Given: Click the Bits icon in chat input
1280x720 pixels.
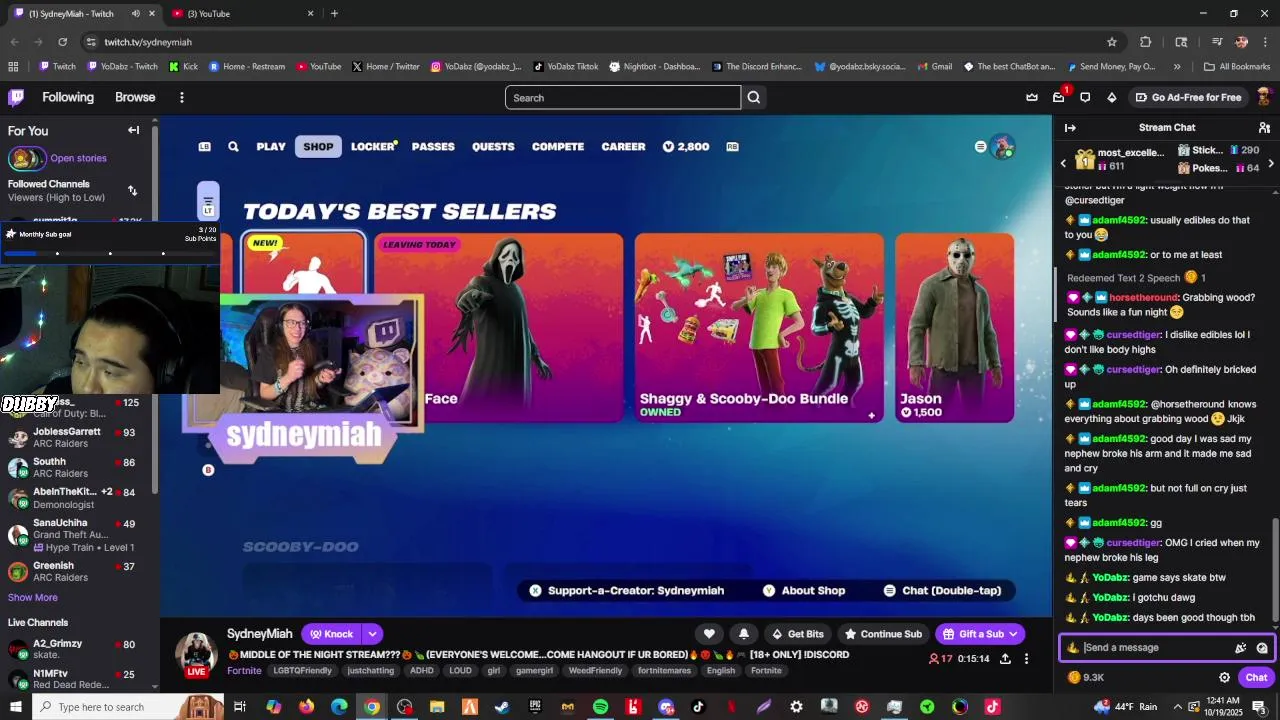Looking at the screenshot, I should pyautogui.click(x=1240, y=648).
